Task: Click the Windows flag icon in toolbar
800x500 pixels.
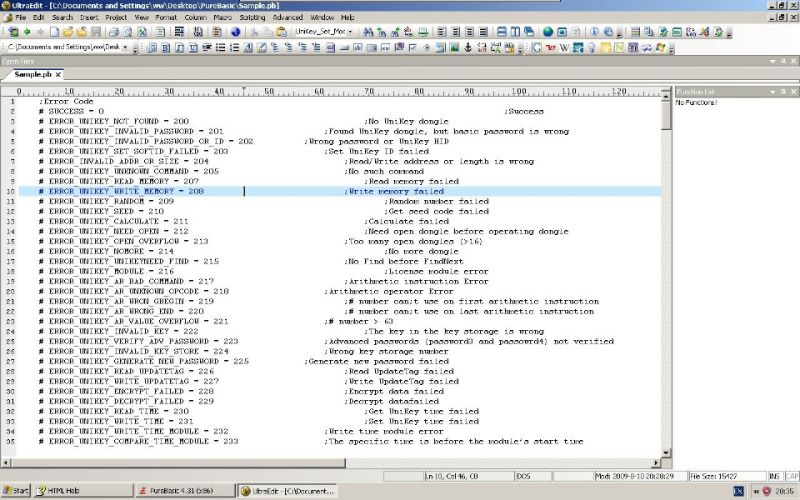Action: coord(661,47)
